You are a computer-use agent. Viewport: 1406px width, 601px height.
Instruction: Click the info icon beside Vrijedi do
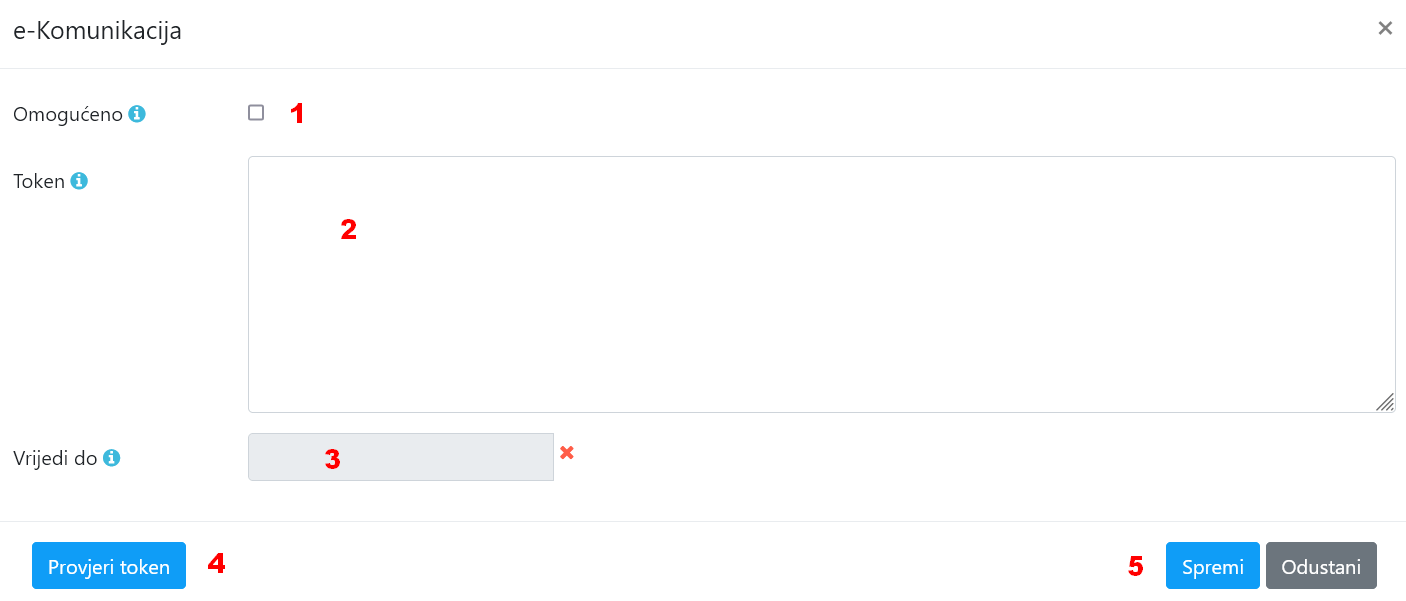(x=112, y=458)
